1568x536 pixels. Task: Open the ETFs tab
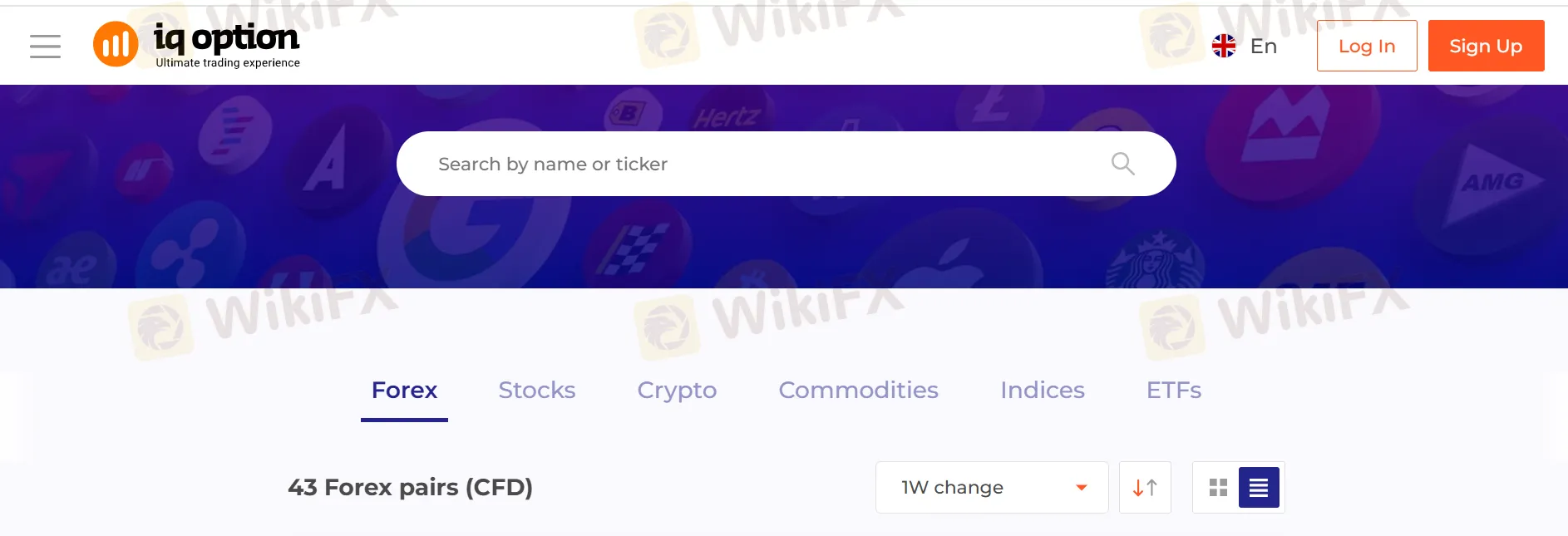click(x=1174, y=391)
